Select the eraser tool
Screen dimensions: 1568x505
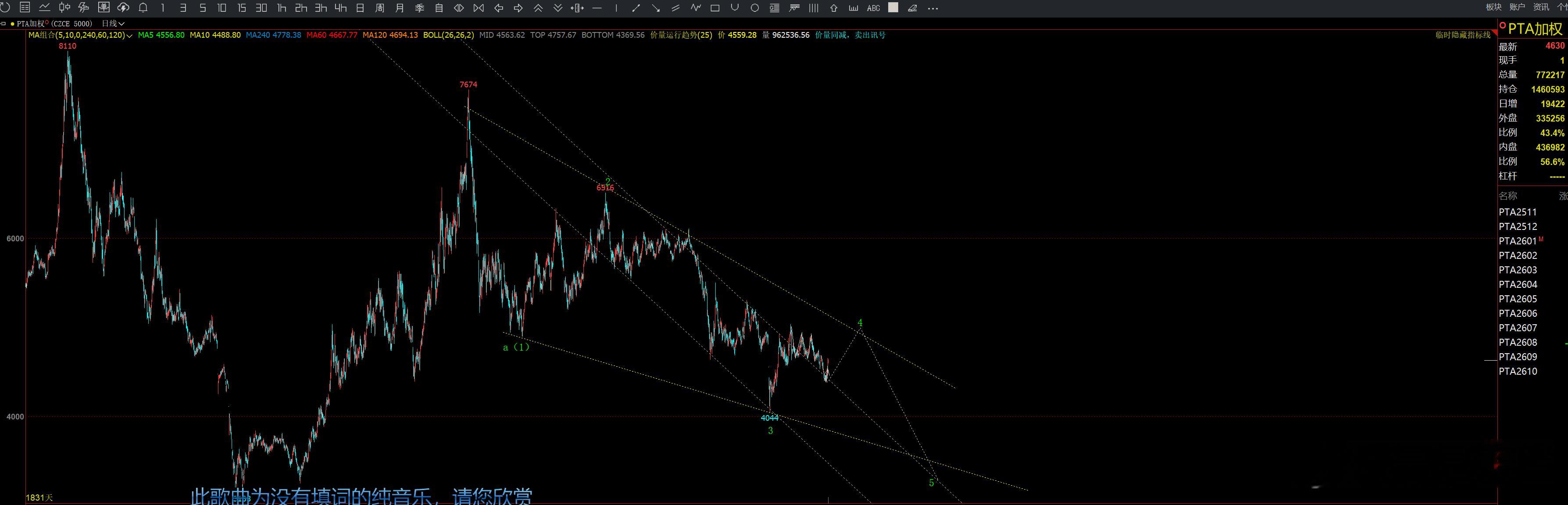coord(912,8)
